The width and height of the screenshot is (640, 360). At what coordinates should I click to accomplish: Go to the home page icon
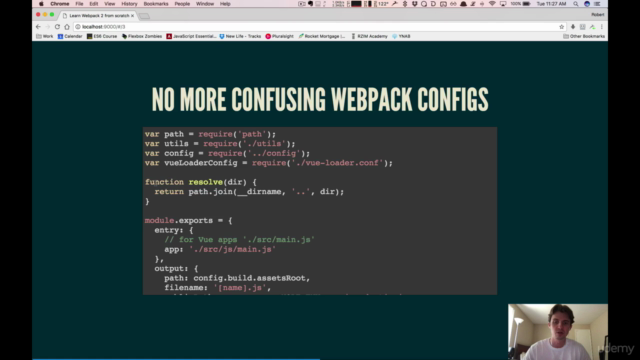coord(67,27)
